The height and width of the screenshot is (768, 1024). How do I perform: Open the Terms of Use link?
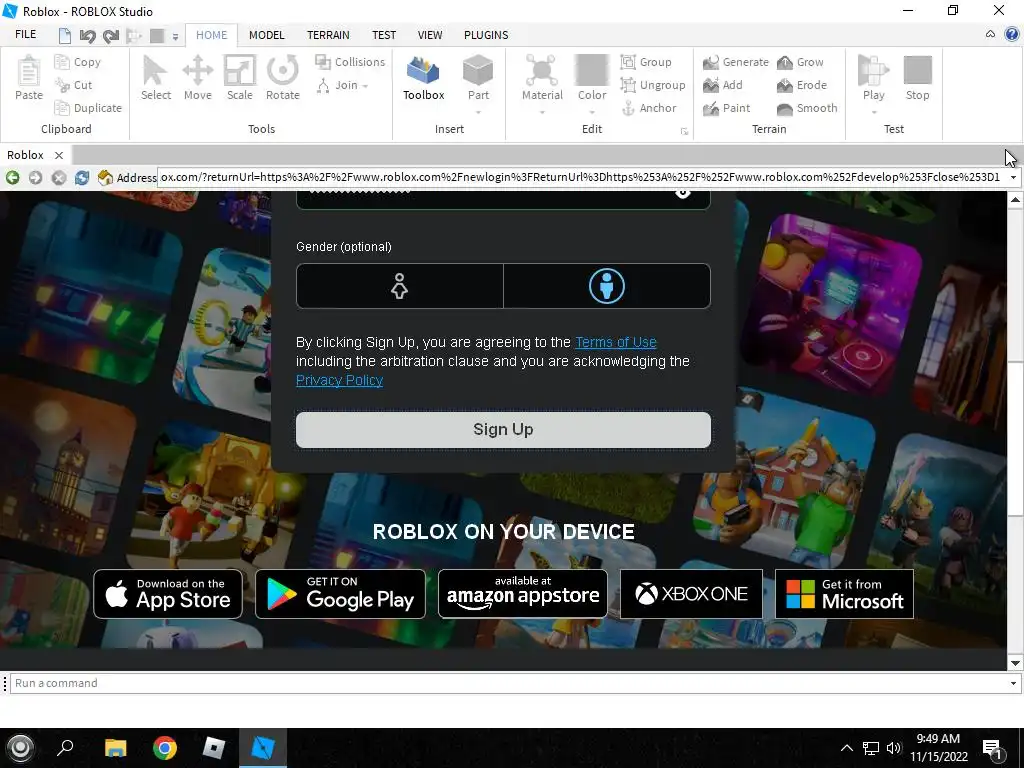pos(615,342)
